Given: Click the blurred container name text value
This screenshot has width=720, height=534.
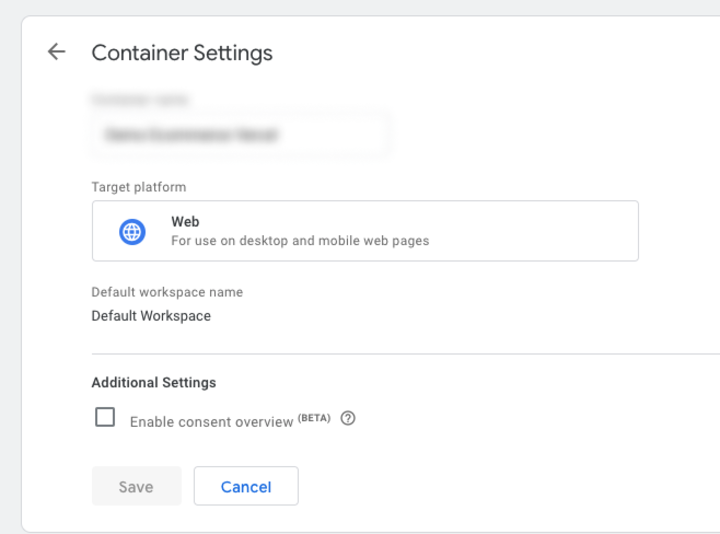Looking at the screenshot, I should coord(190,134).
